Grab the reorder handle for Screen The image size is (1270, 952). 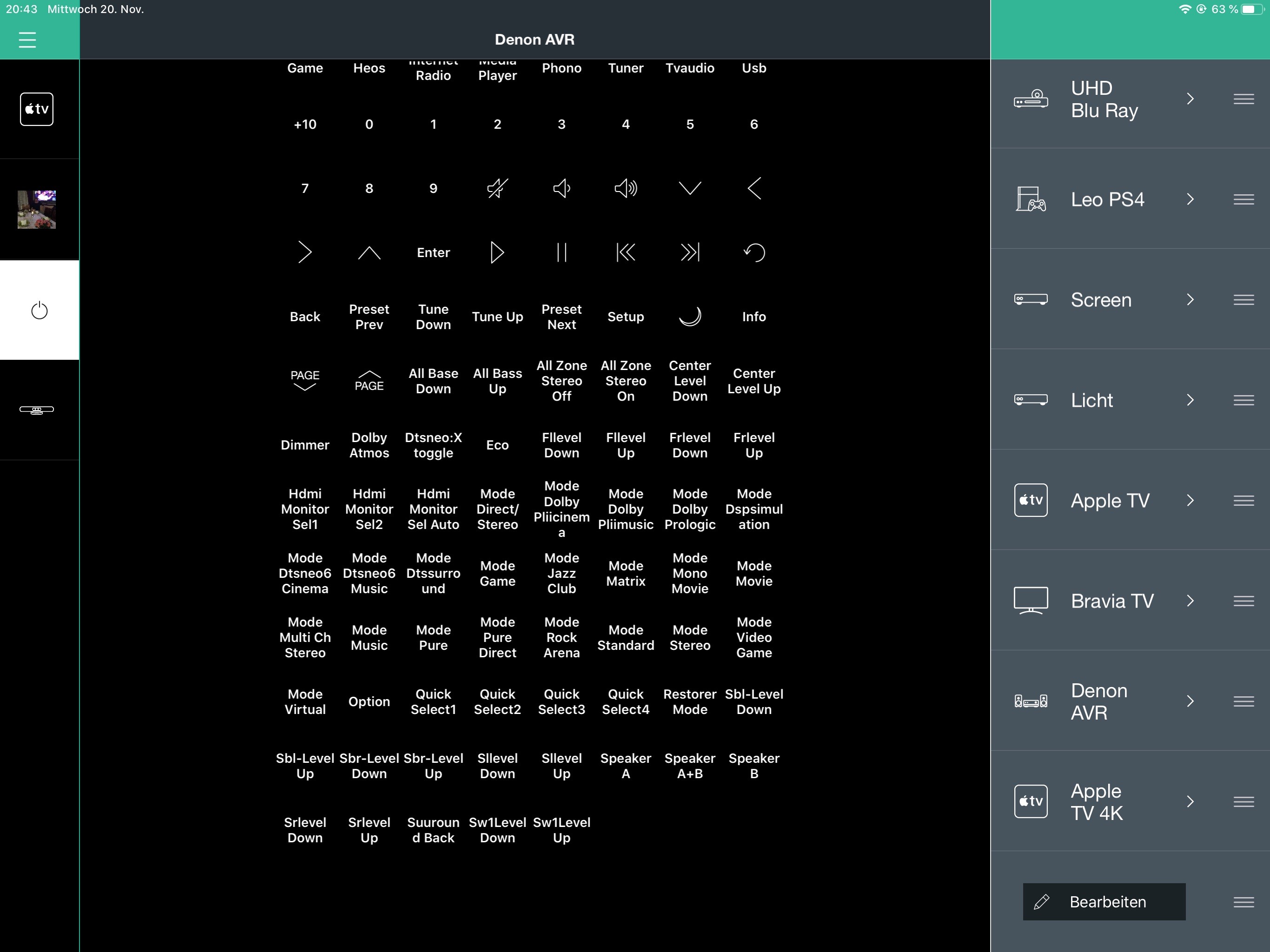(x=1243, y=300)
